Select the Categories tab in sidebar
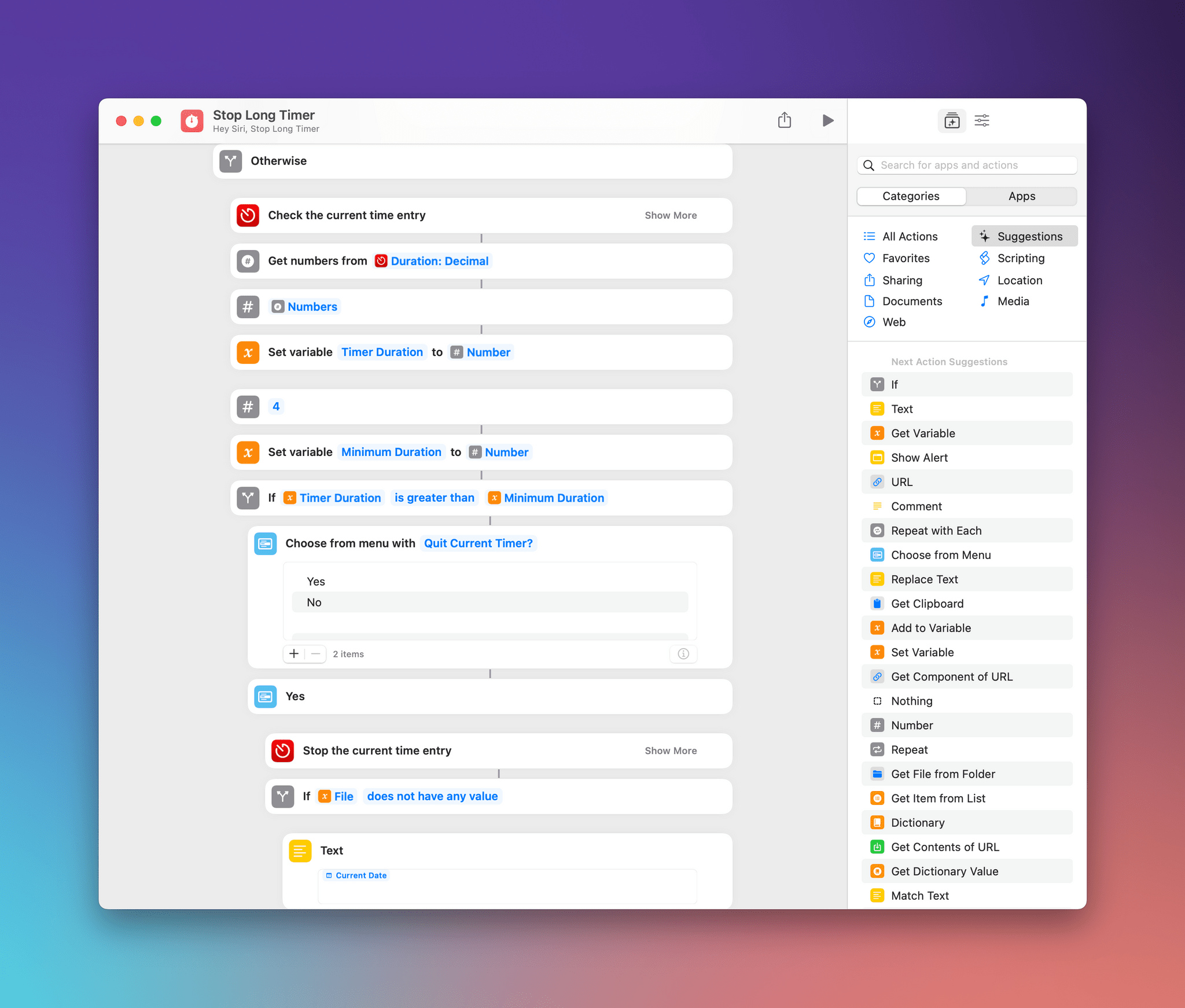Image resolution: width=1185 pixels, height=1008 pixels. point(911,196)
